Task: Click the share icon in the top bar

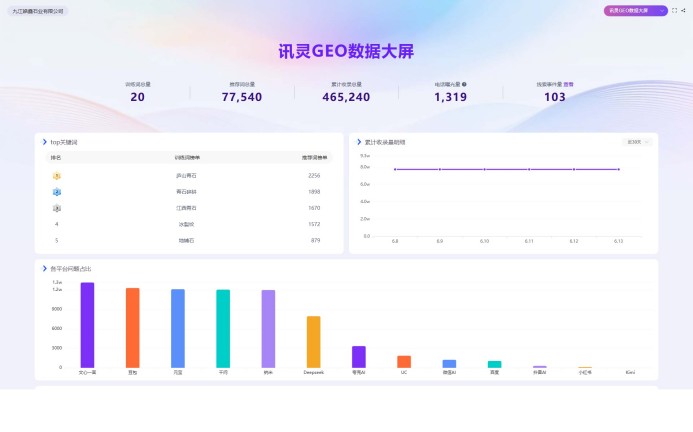Action: point(683,11)
